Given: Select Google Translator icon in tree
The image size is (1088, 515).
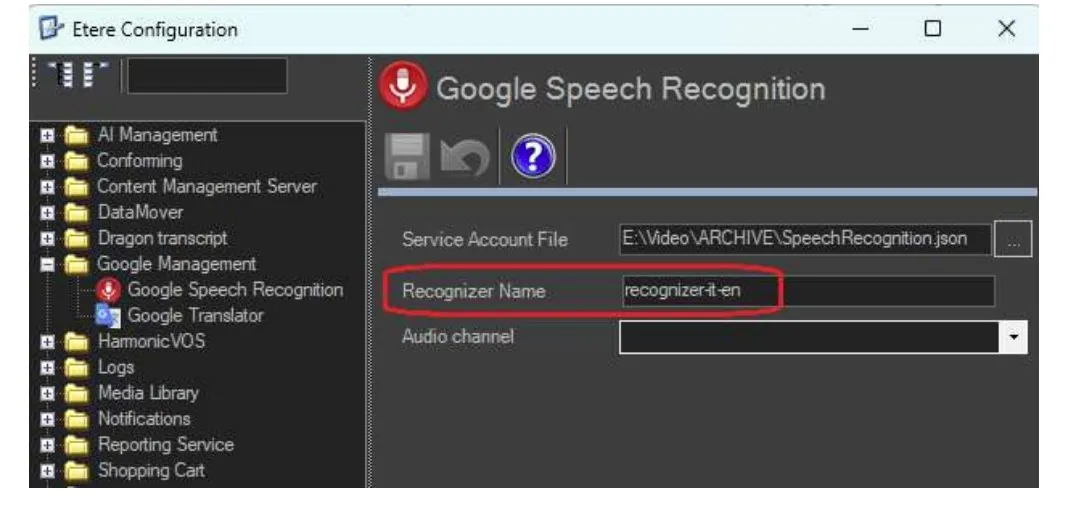Looking at the screenshot, I should click(x=107, y=316).
